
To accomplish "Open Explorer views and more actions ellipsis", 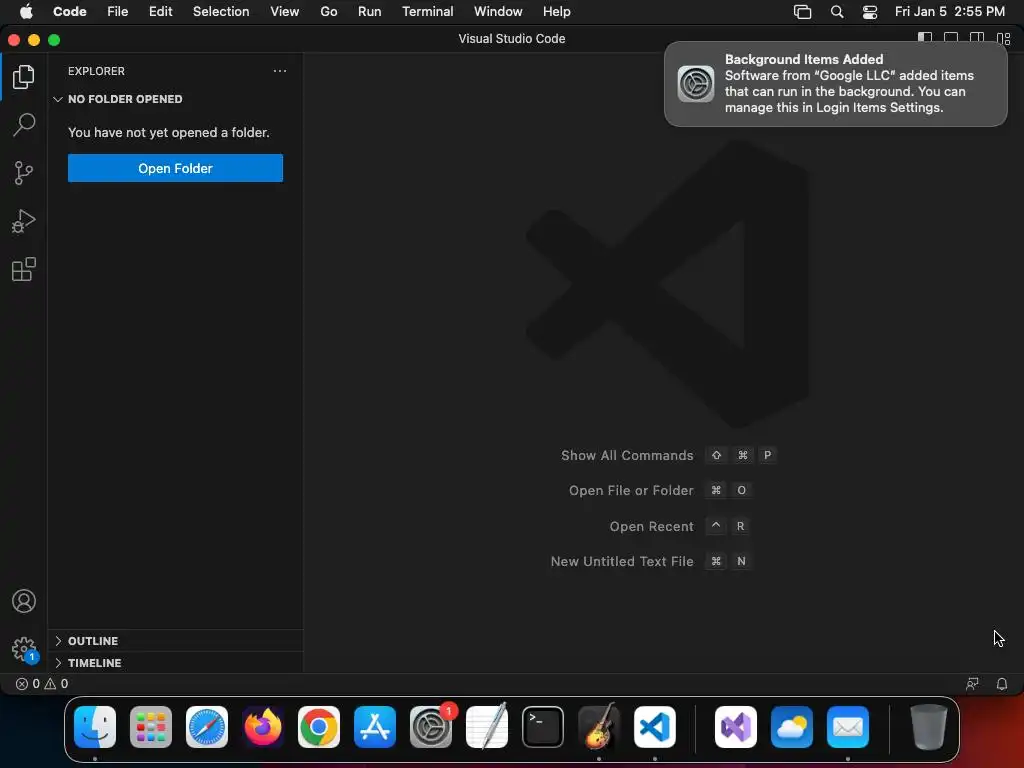I will point(280,71).
